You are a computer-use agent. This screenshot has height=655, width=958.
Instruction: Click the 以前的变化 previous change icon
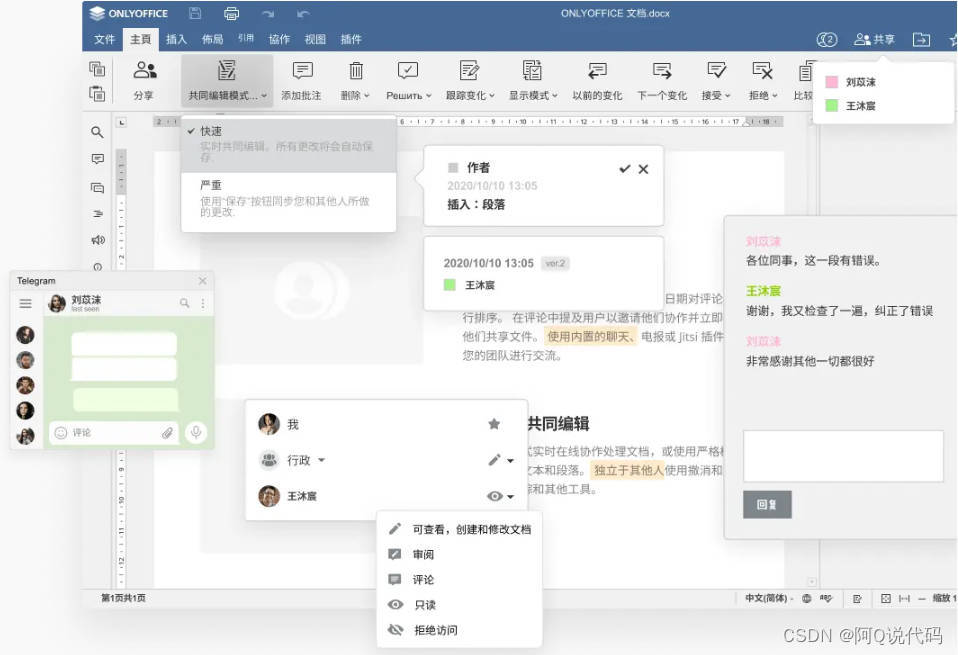click(x=597, y=71)
